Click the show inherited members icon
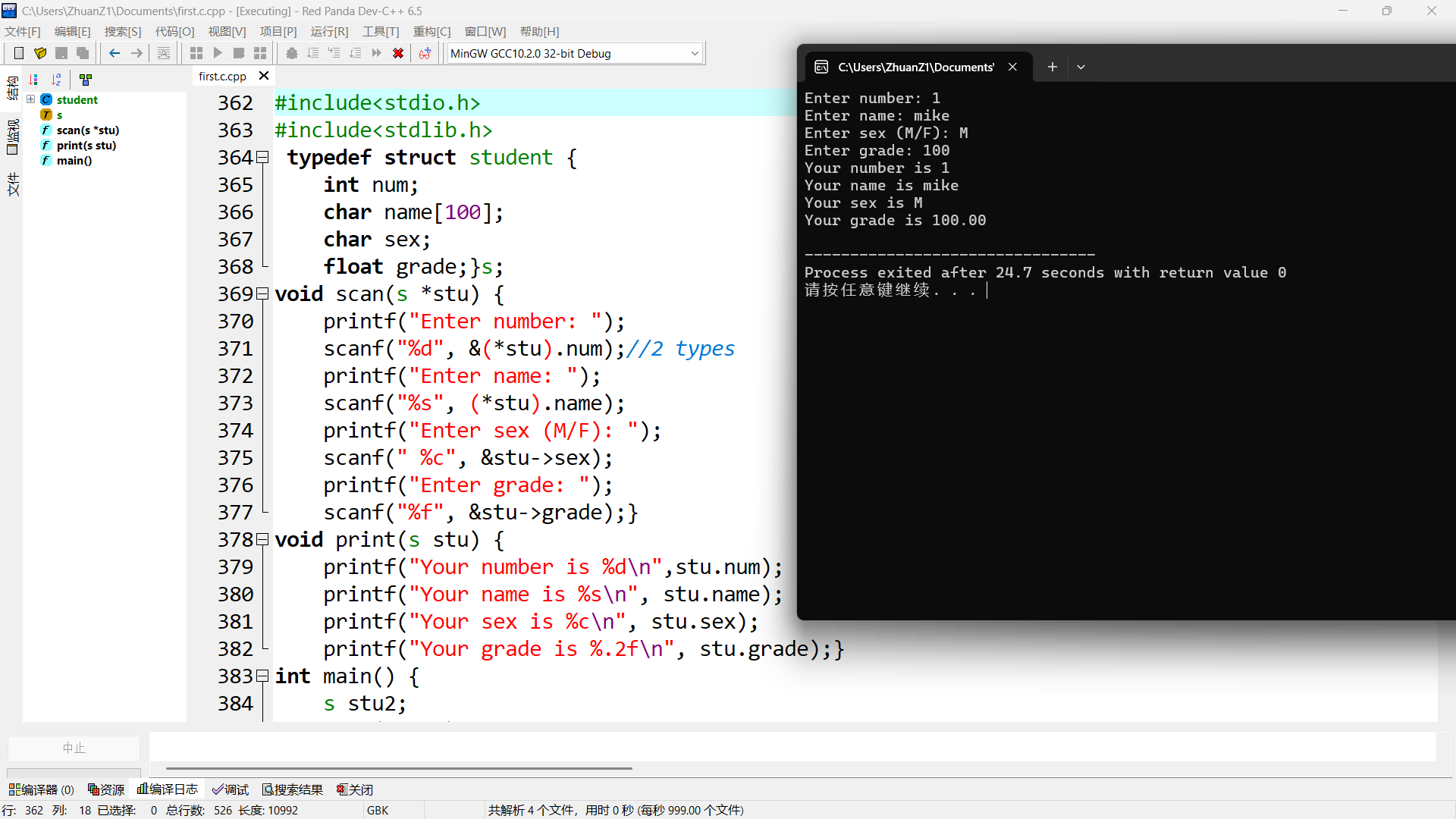1456x819 pixels. pyautogui.click(x=86, y=80)
